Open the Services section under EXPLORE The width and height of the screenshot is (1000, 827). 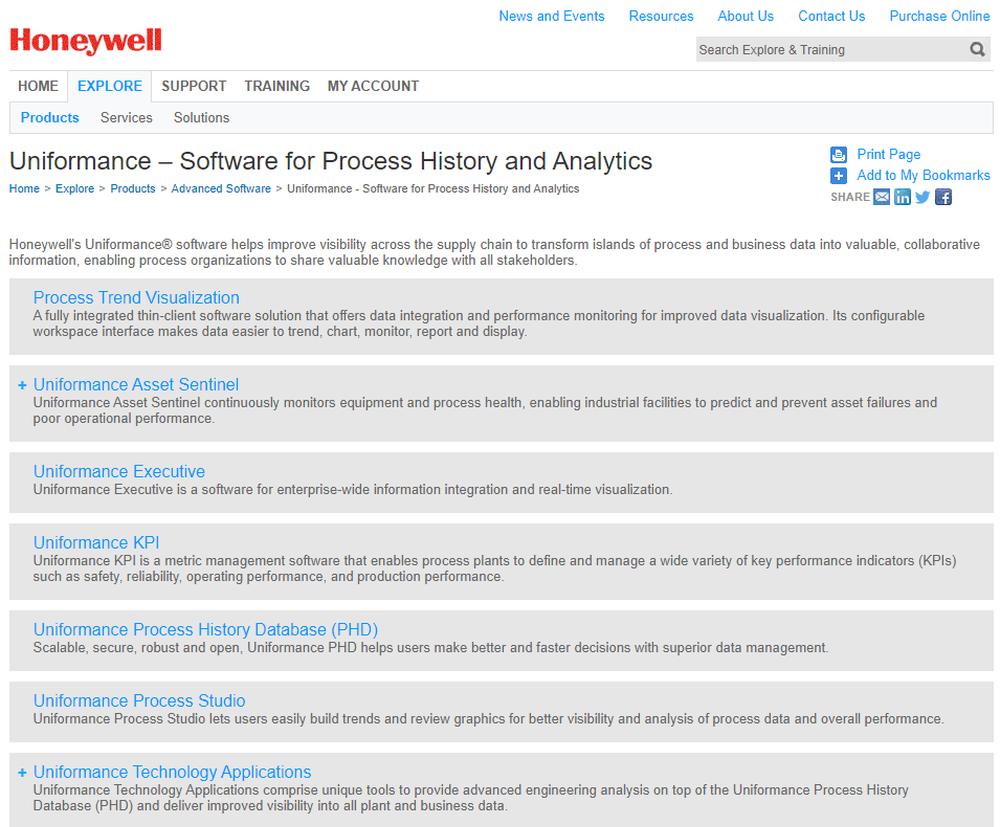point(126,117)
